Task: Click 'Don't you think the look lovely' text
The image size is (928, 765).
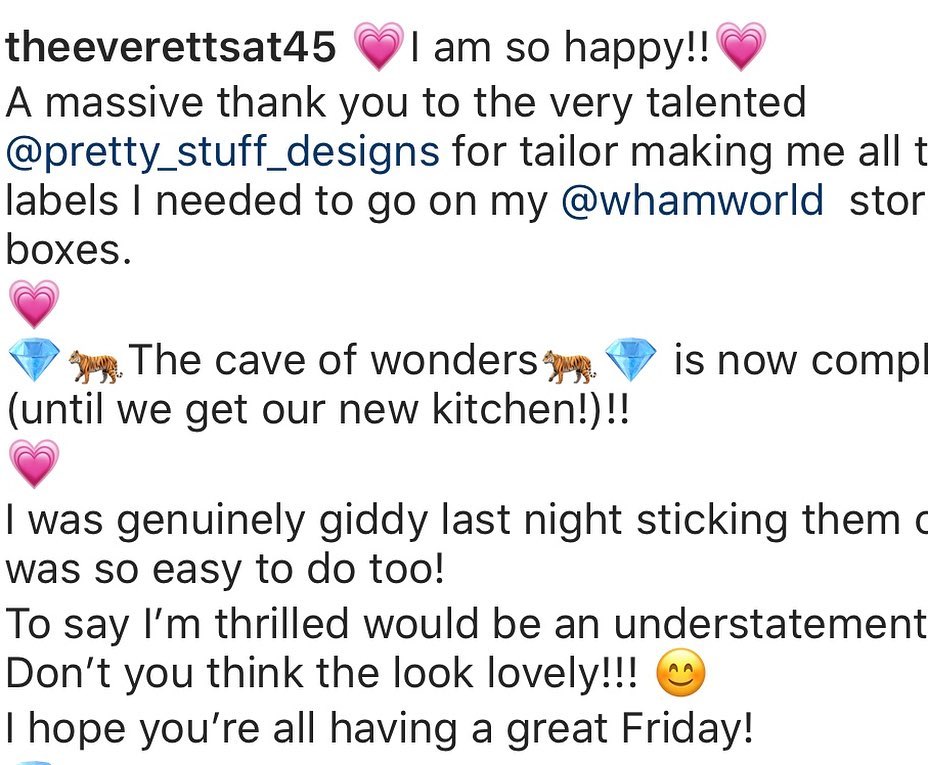Action: click(x=322, y=673)
